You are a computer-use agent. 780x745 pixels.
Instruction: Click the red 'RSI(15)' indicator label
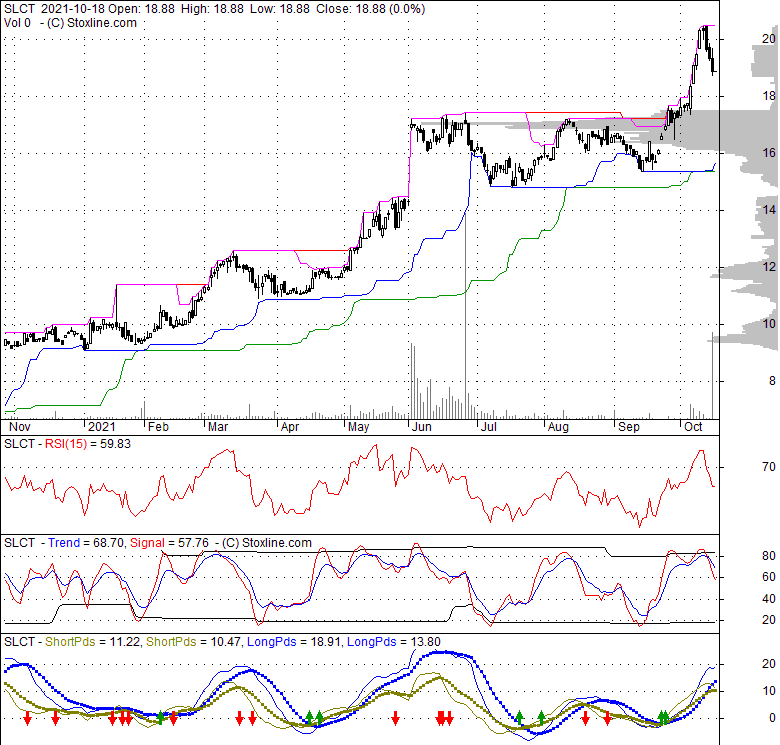[66, 444]
